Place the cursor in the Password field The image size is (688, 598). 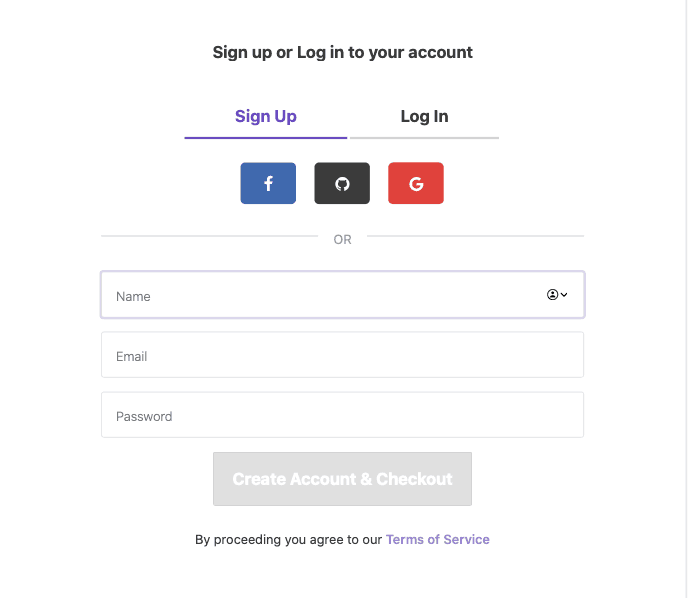343,415
